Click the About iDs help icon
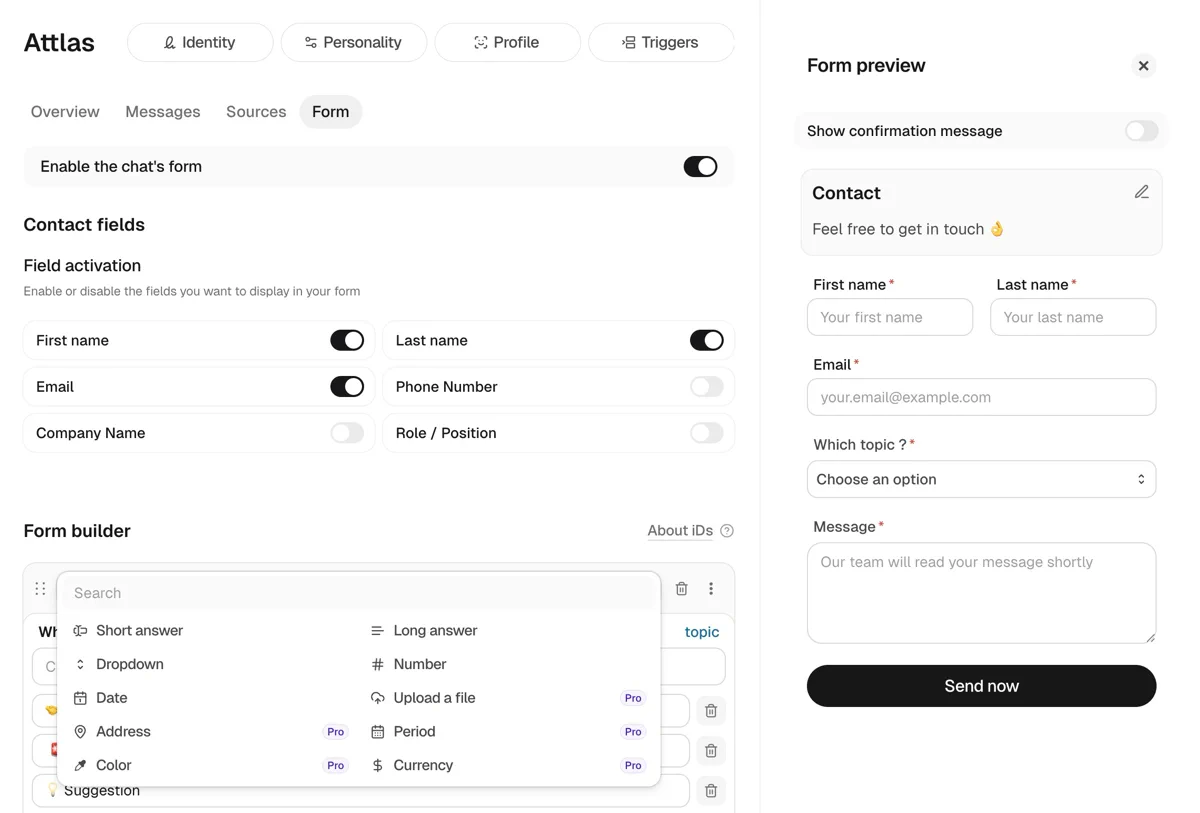This screenshot has height=813, width=1200. [726, 530]
